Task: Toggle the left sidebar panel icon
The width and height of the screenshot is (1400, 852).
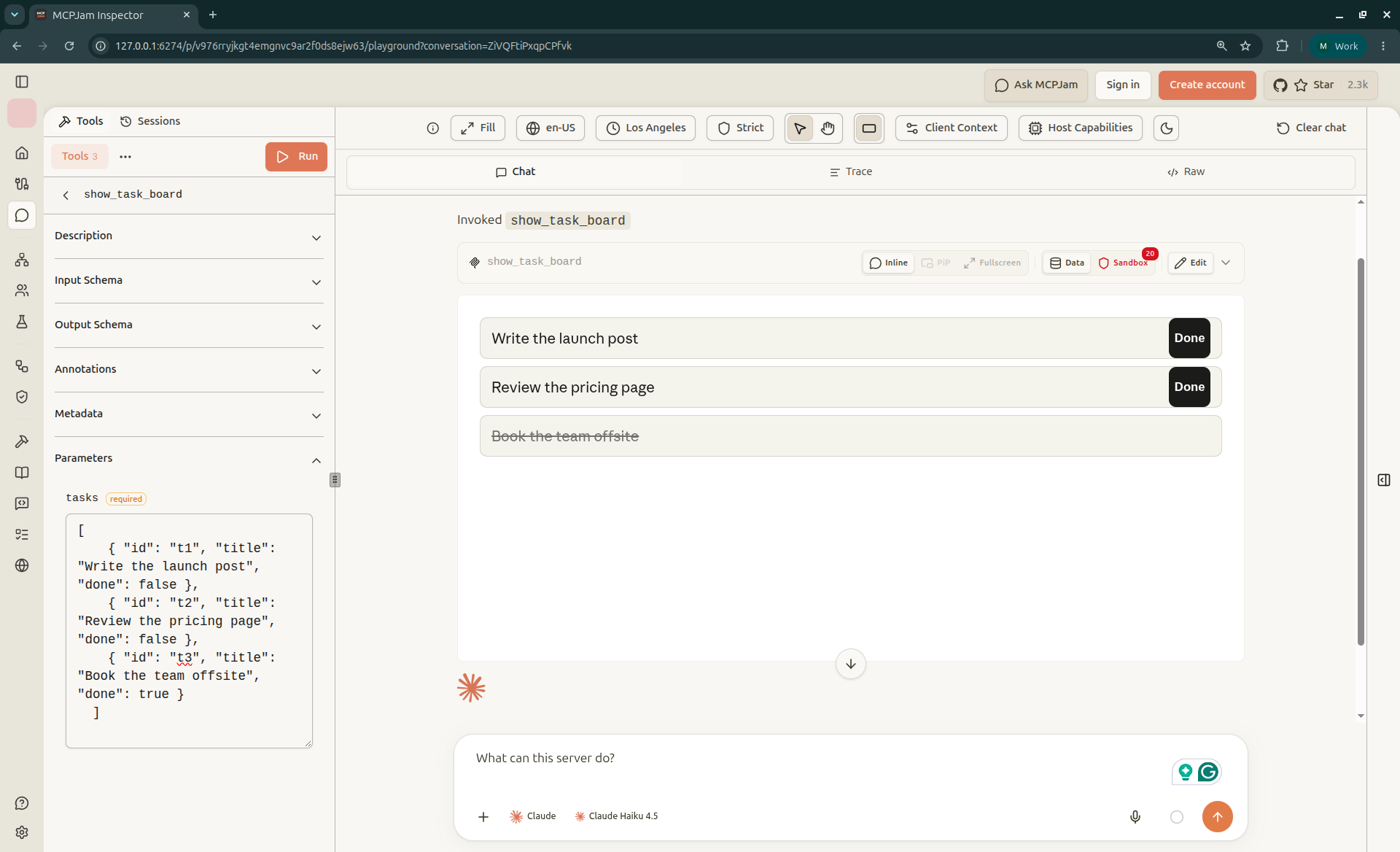Action: (22, 82)
